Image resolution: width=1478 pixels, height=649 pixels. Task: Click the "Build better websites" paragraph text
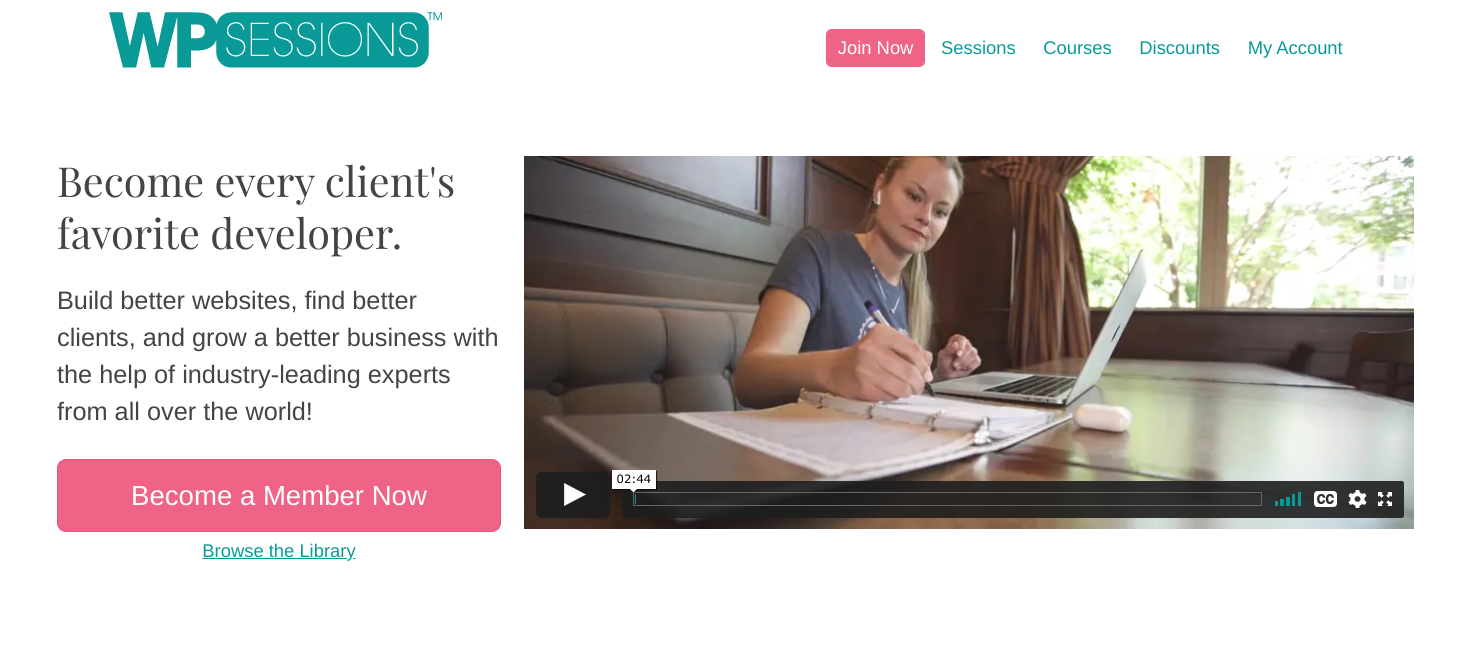coord(278,356)
